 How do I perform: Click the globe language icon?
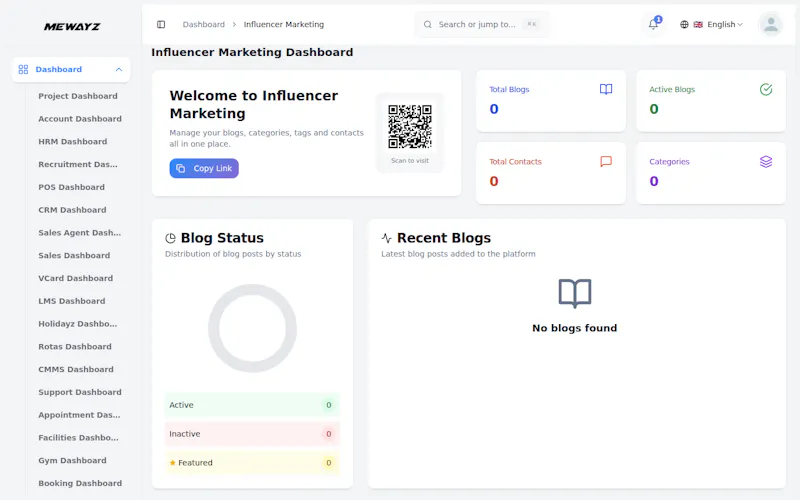(684, 24)
